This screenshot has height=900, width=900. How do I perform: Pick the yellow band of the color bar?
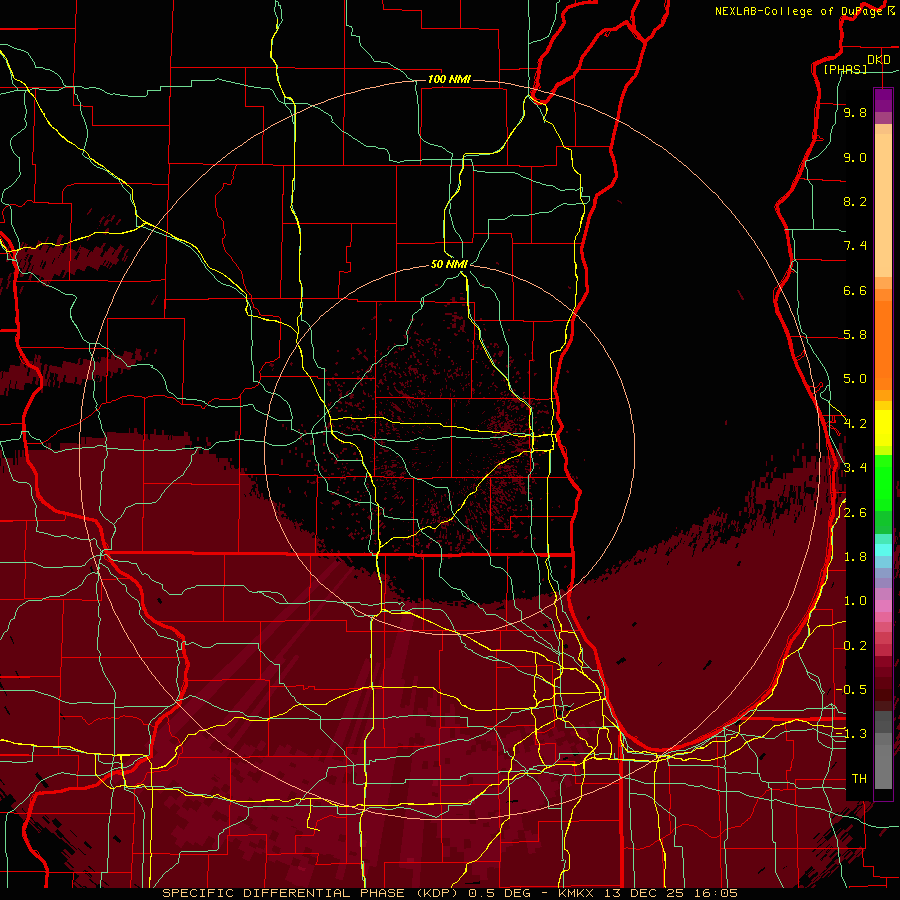pyautogui.click(x=883, y=428)
